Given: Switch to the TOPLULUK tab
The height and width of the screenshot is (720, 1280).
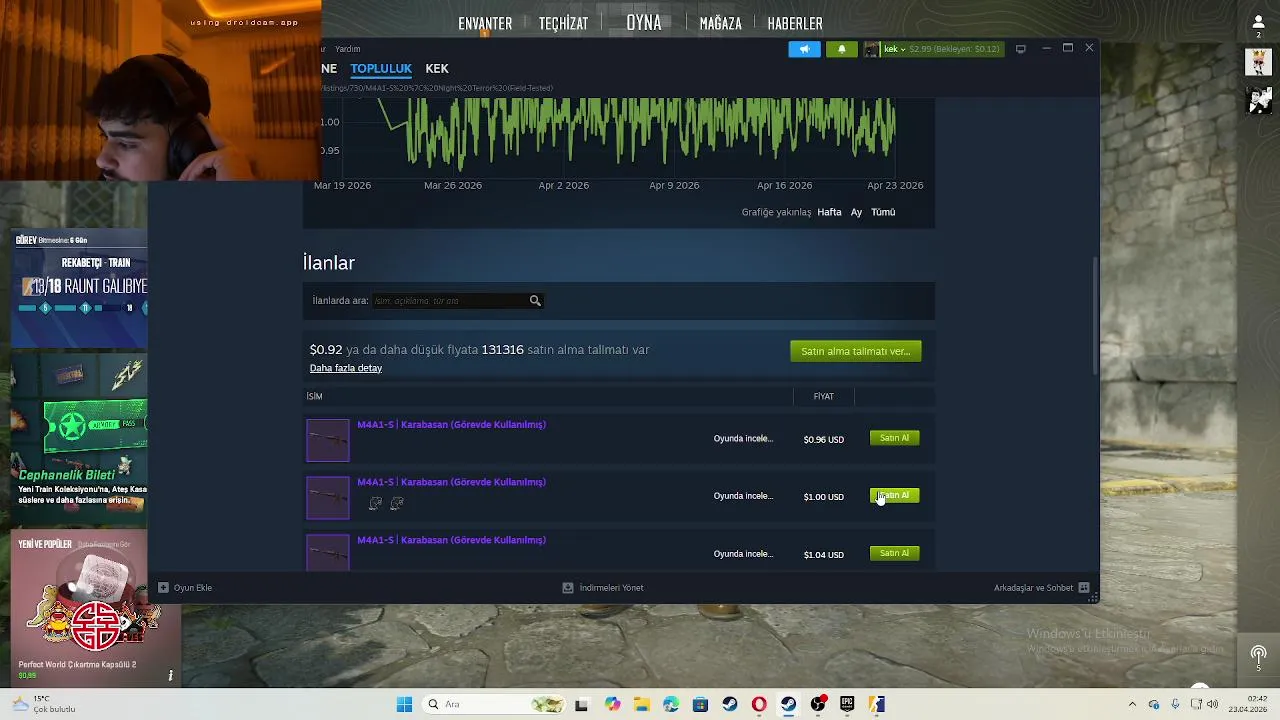Looking at the screenshot, I should (381, 69).
